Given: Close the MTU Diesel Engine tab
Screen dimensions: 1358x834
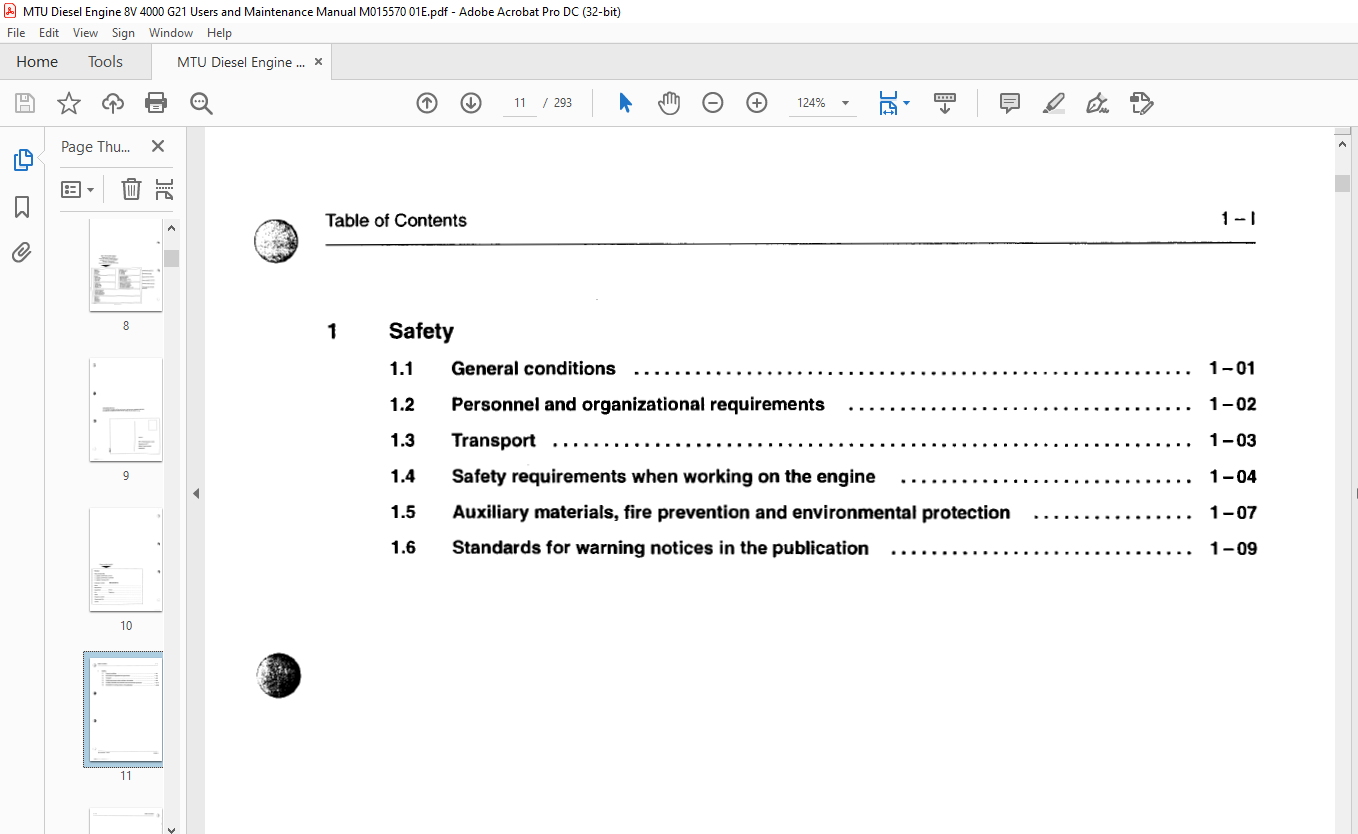Looking at the screenshot, I should point(319,62).
